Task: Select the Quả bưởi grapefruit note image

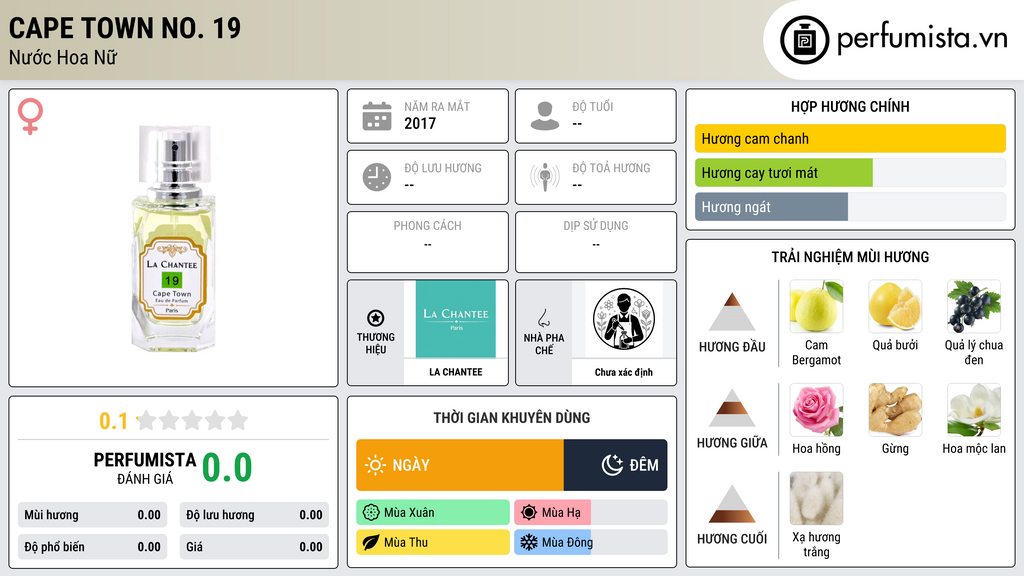Action: coord(895,306)
